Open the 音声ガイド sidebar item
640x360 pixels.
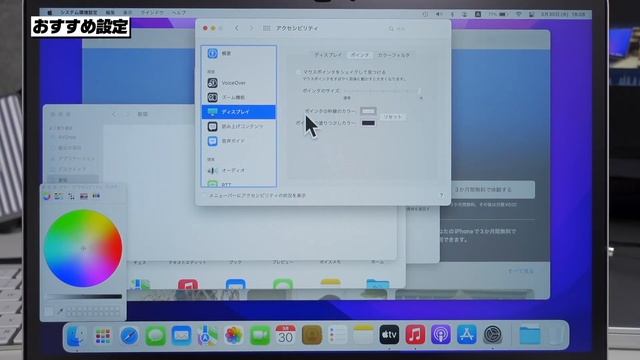point(239,141)
